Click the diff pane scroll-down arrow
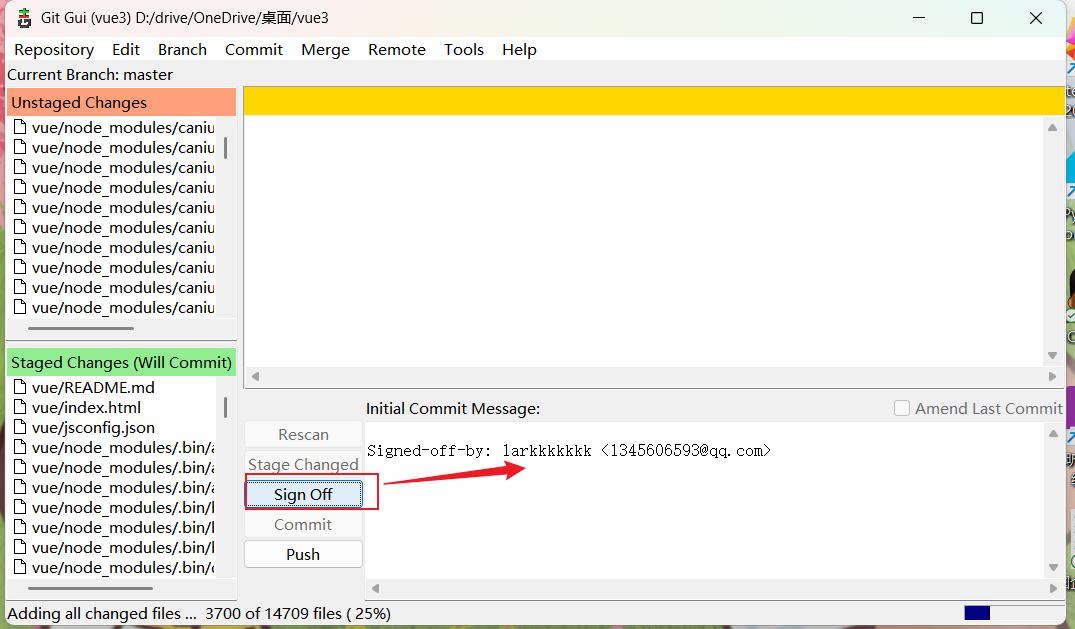 point(1052,355)
